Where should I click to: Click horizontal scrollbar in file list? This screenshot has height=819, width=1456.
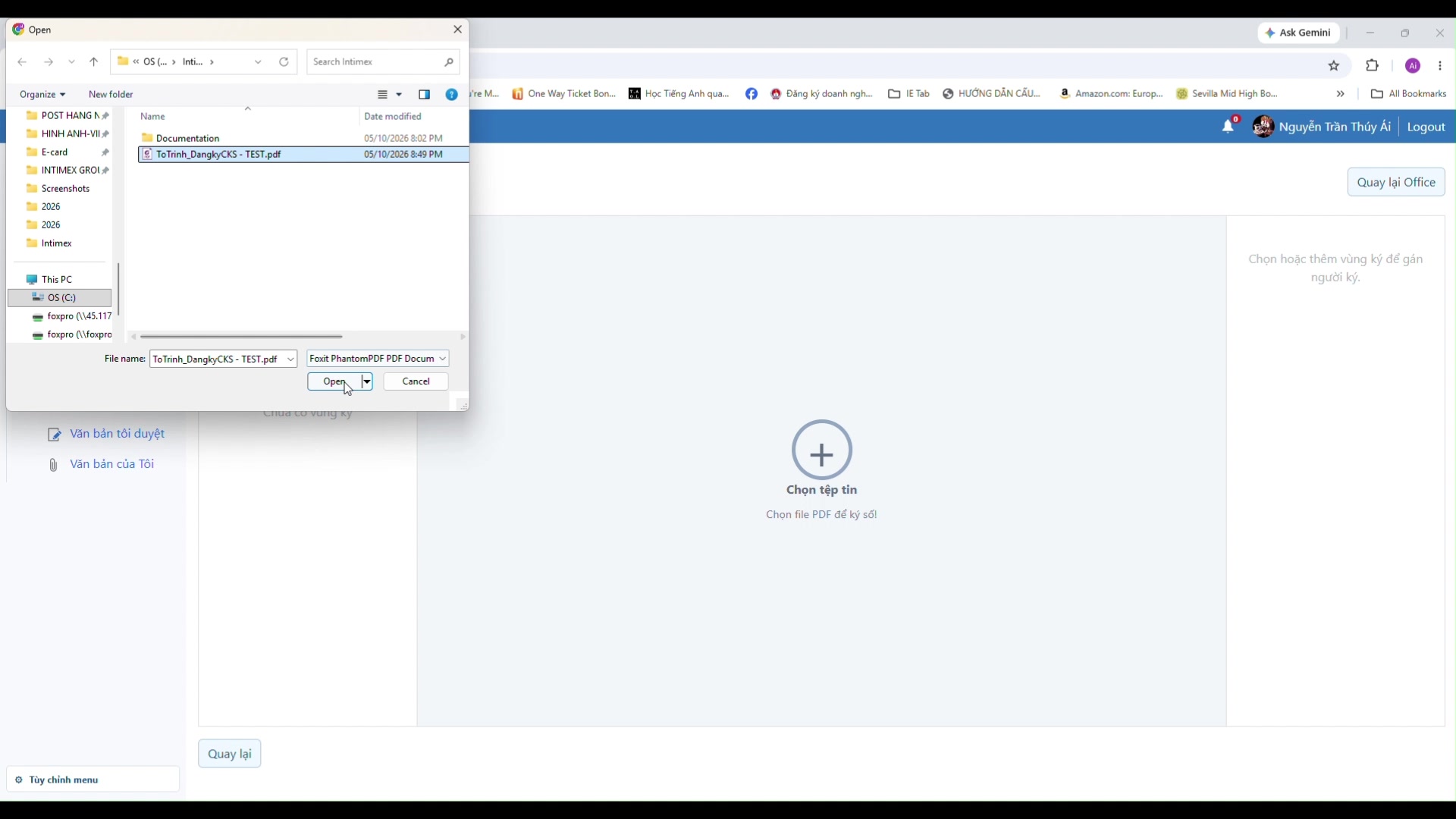pos(242,337)
